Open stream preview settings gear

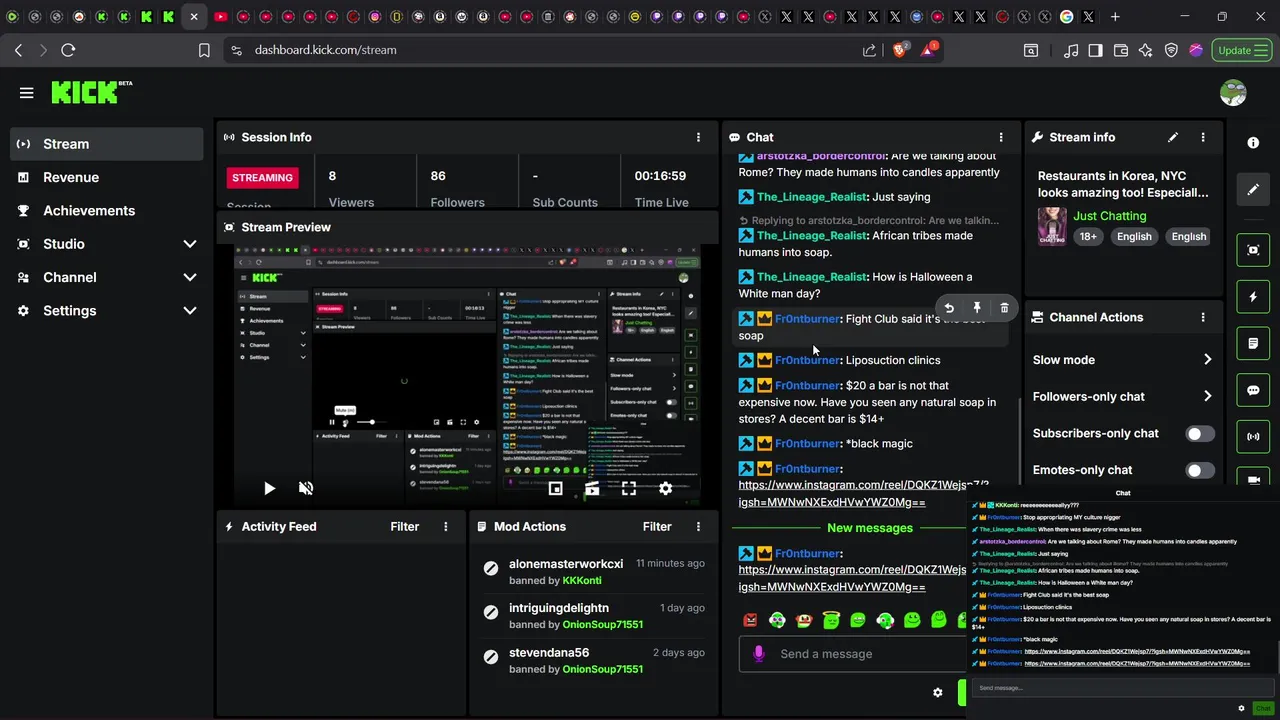pos(666,488)
